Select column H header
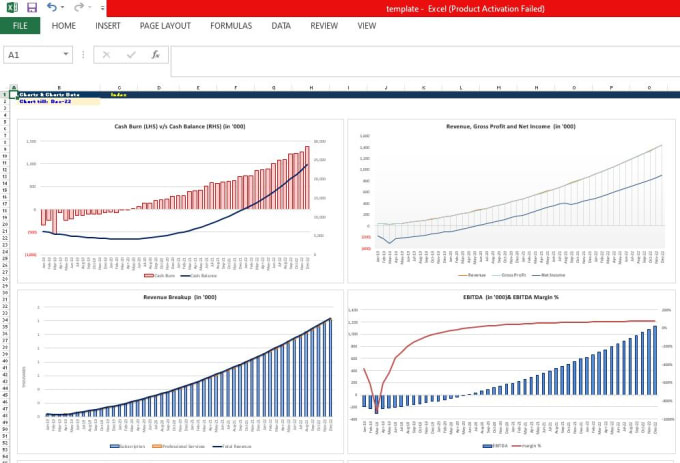 coord(311,88)
